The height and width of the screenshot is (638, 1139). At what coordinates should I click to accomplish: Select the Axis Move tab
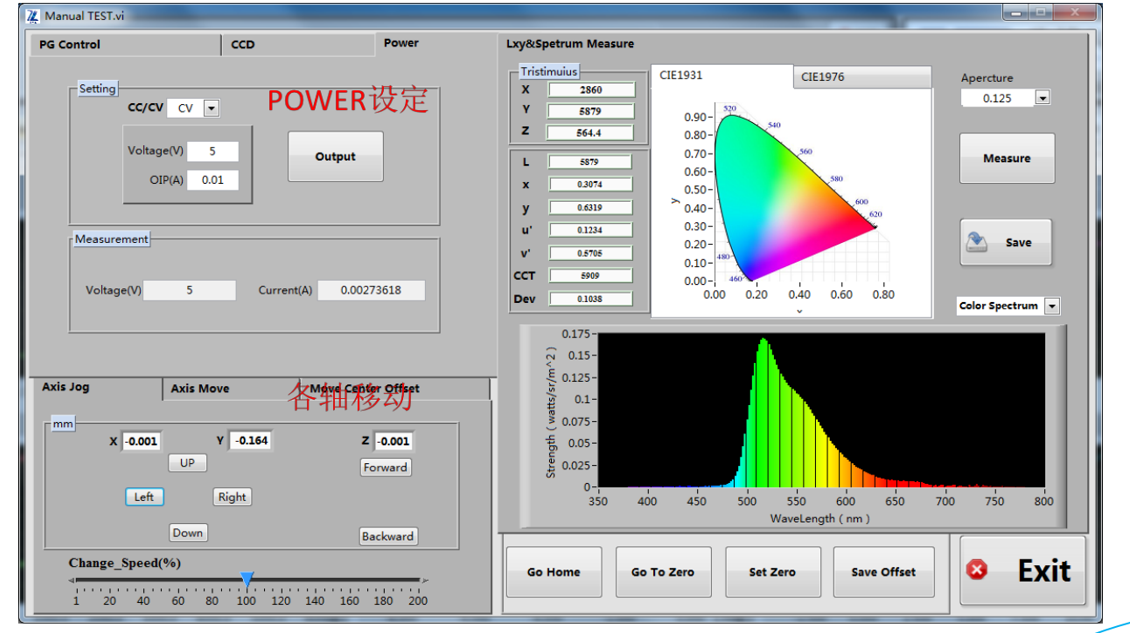click(x=200, y=389)
